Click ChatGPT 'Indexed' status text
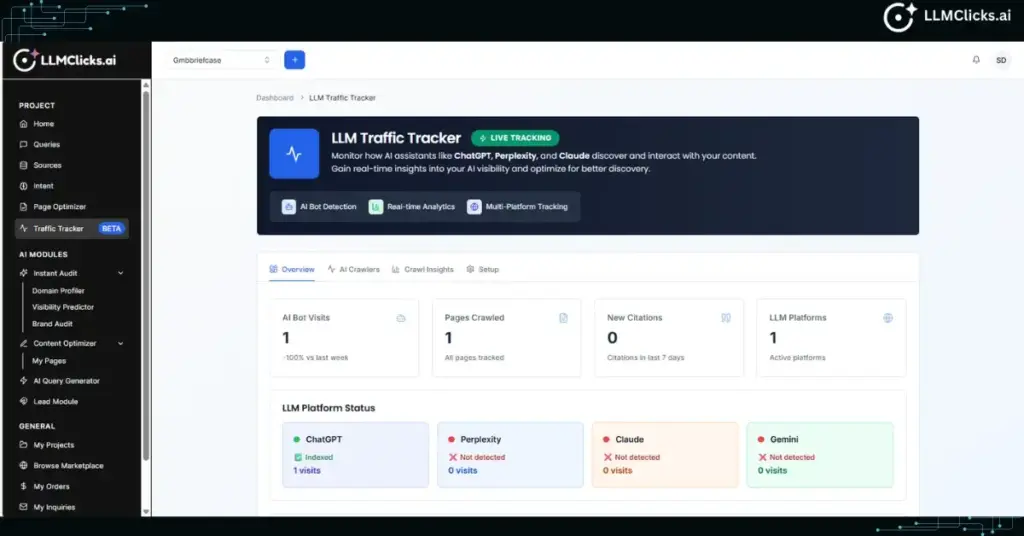The width and height of the screenshot is (1024, 536). (x=319, y=458)
